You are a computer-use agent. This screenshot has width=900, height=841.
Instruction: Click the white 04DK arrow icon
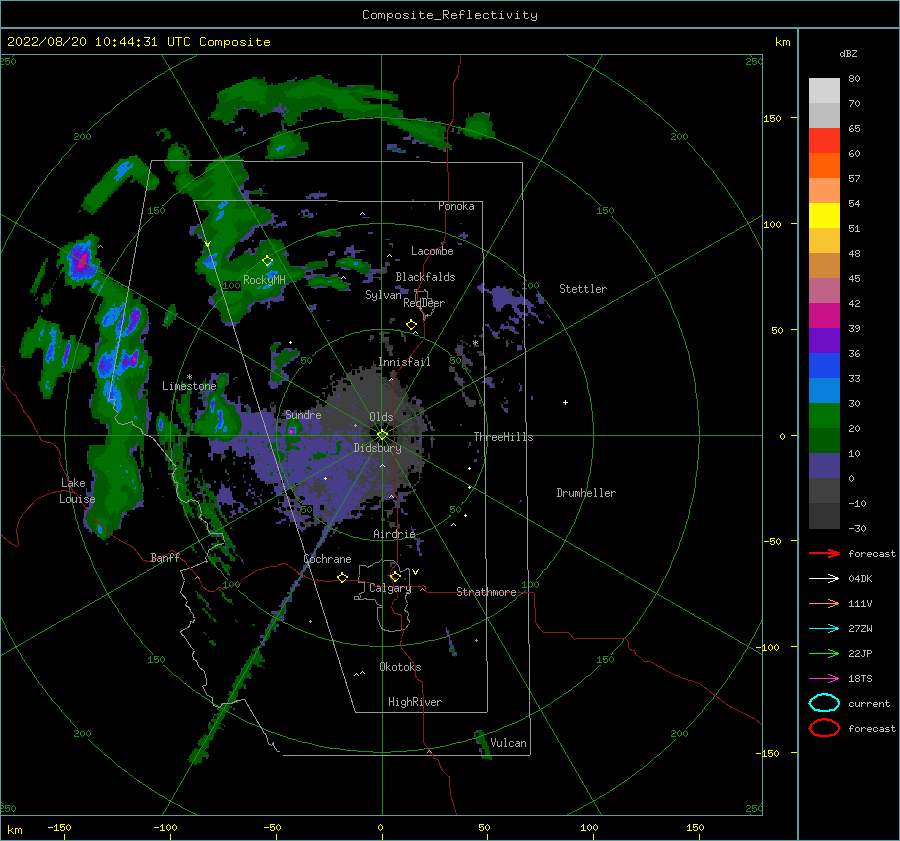824,579
